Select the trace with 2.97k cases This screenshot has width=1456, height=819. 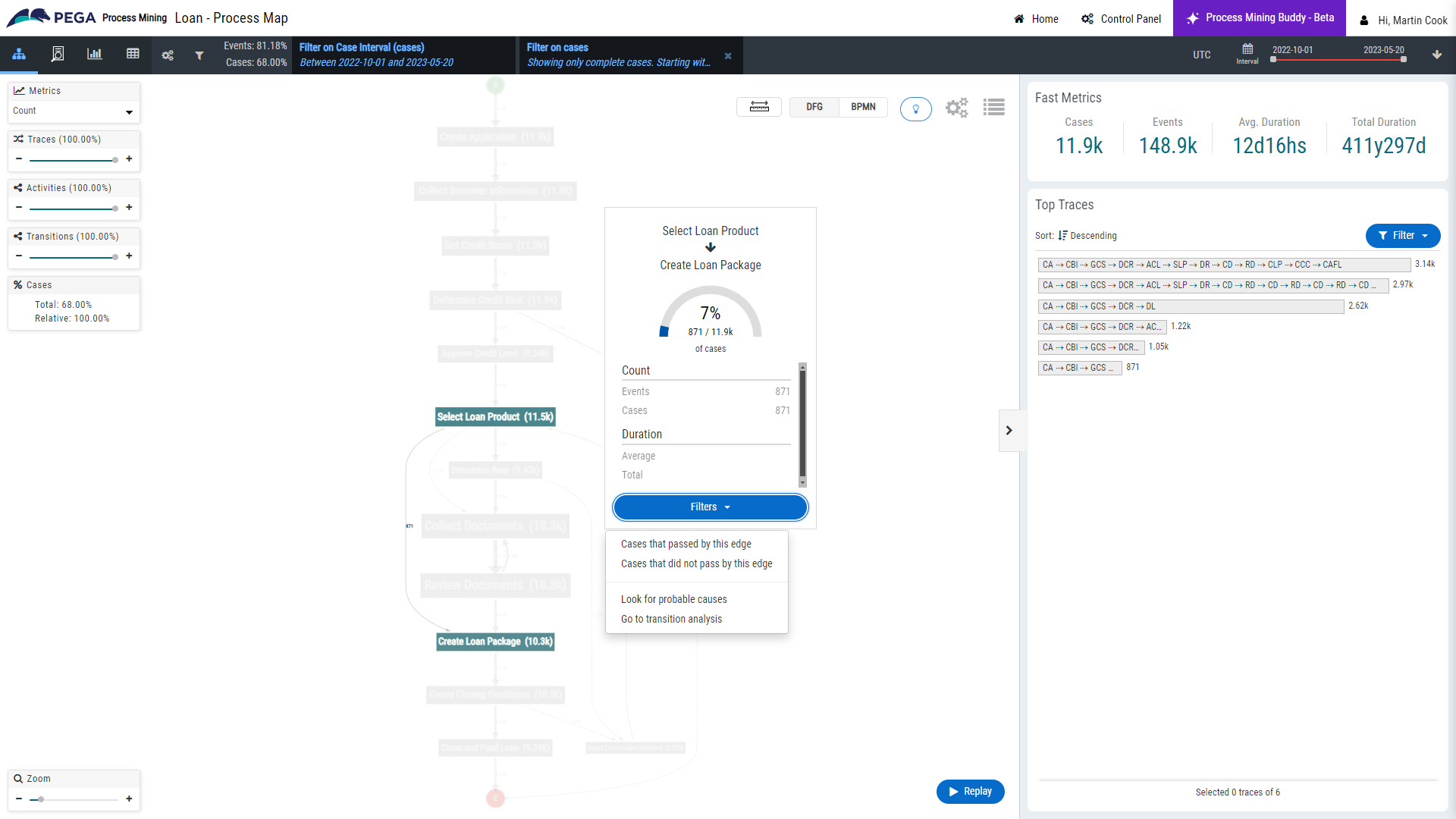pos(1213,285)
